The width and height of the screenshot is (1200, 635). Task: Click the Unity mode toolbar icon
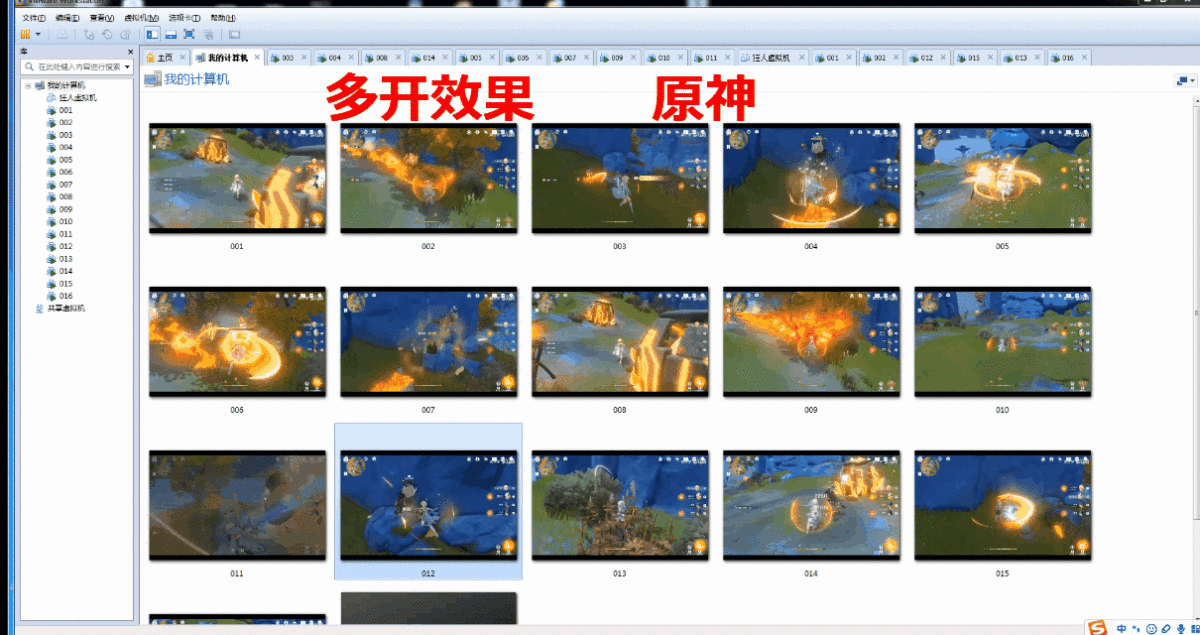pyautogui.click(x=208, y=34)
